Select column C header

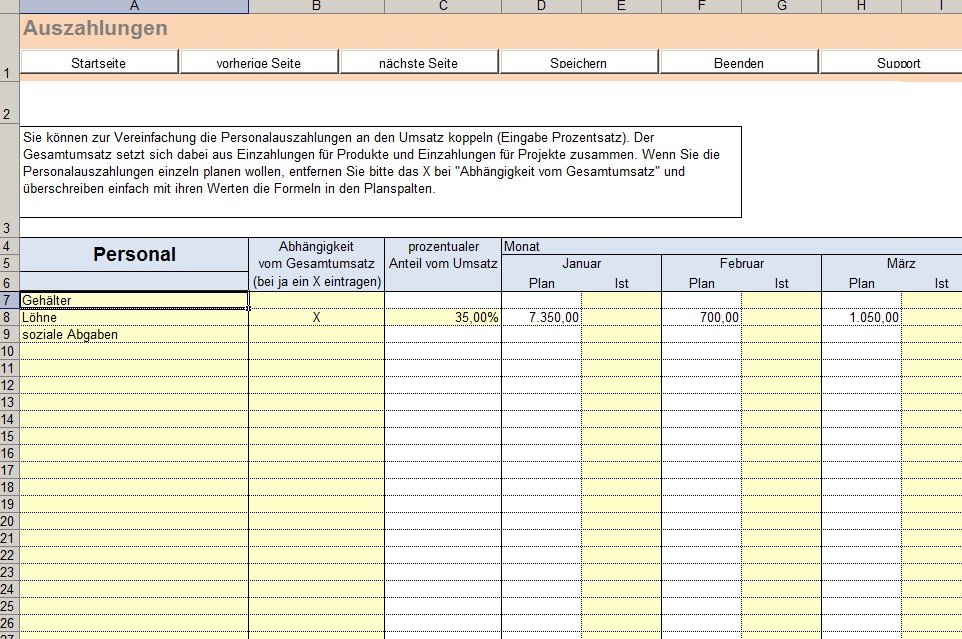(443, 7)
